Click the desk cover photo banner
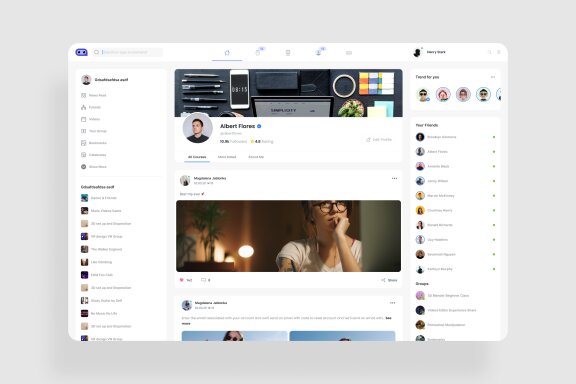The height and width of the screenshot is (384, 576). click(x=288, y=93)
